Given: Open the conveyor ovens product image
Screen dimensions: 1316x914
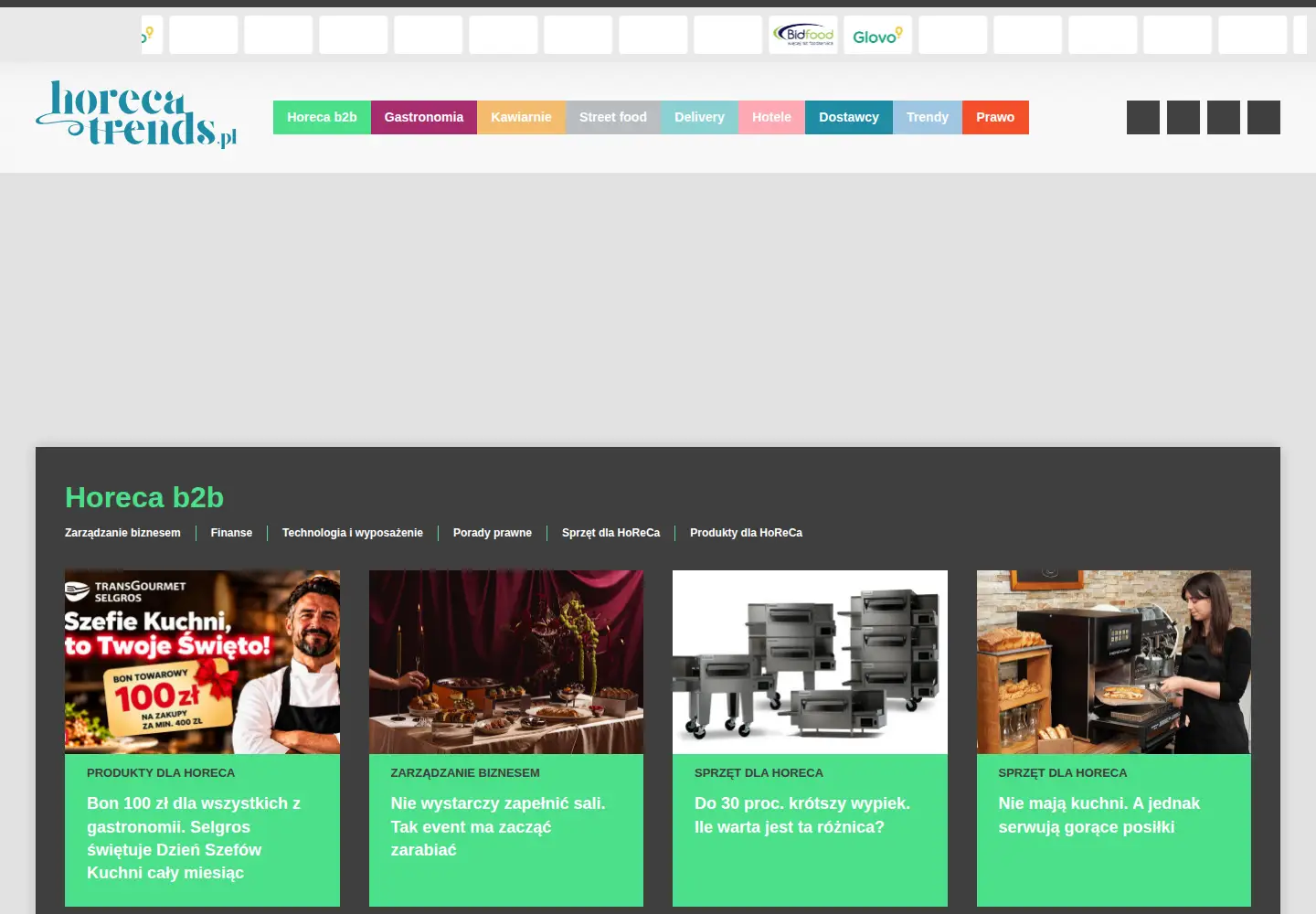Looking at the screenshot, I should pyautogui.click(x=810, y=662).
